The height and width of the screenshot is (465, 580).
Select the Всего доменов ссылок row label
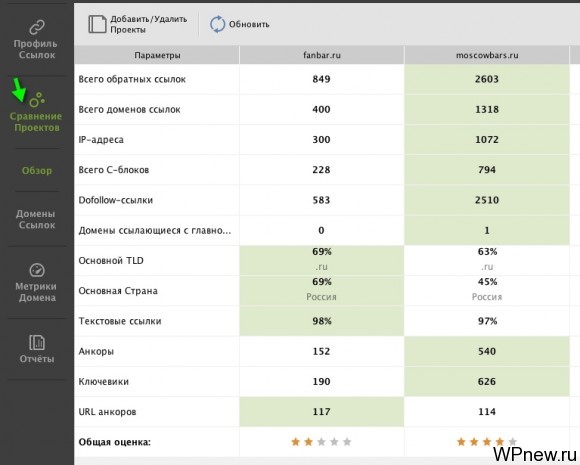129,109
